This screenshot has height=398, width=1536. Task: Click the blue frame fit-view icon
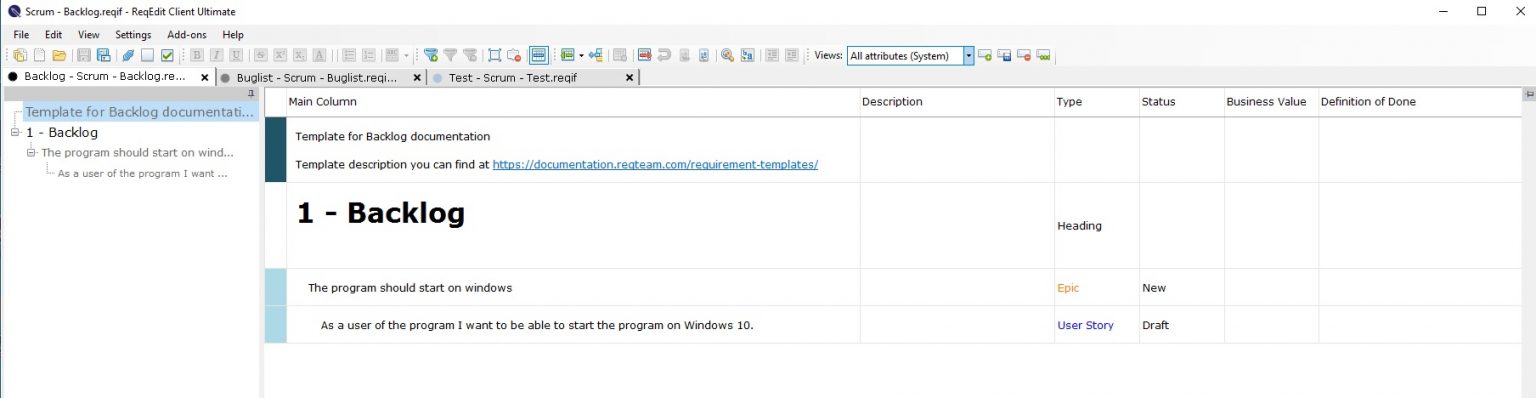[494, 55]
